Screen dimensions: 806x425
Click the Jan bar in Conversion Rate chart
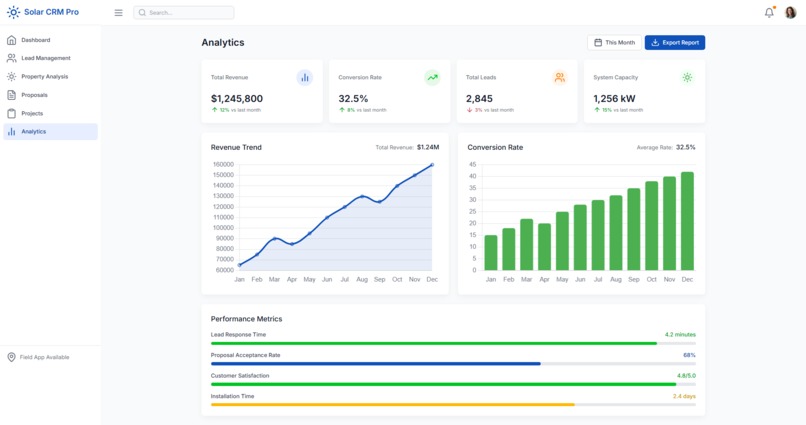(x=491, y=253)
